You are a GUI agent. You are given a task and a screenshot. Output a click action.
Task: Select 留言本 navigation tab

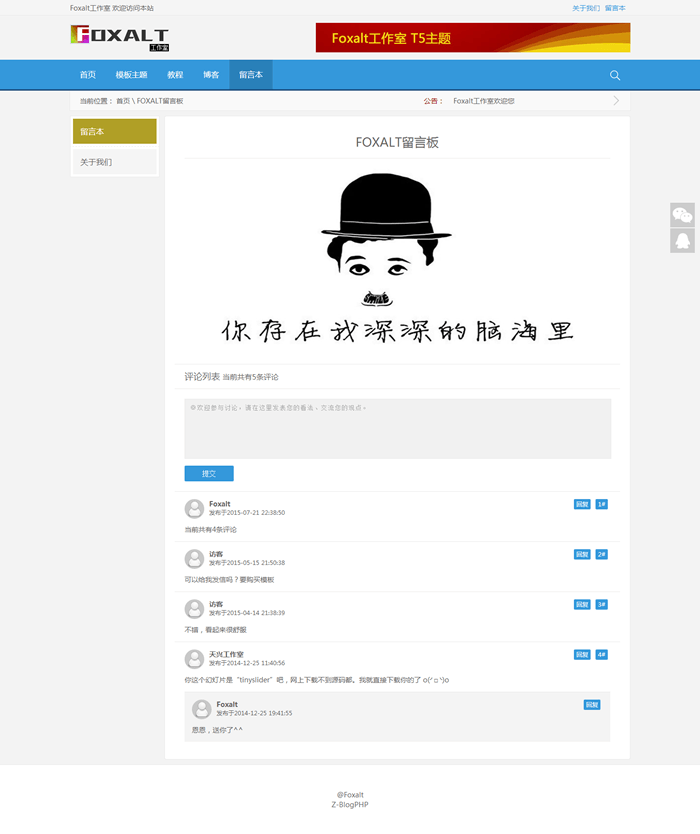(251, 74)
